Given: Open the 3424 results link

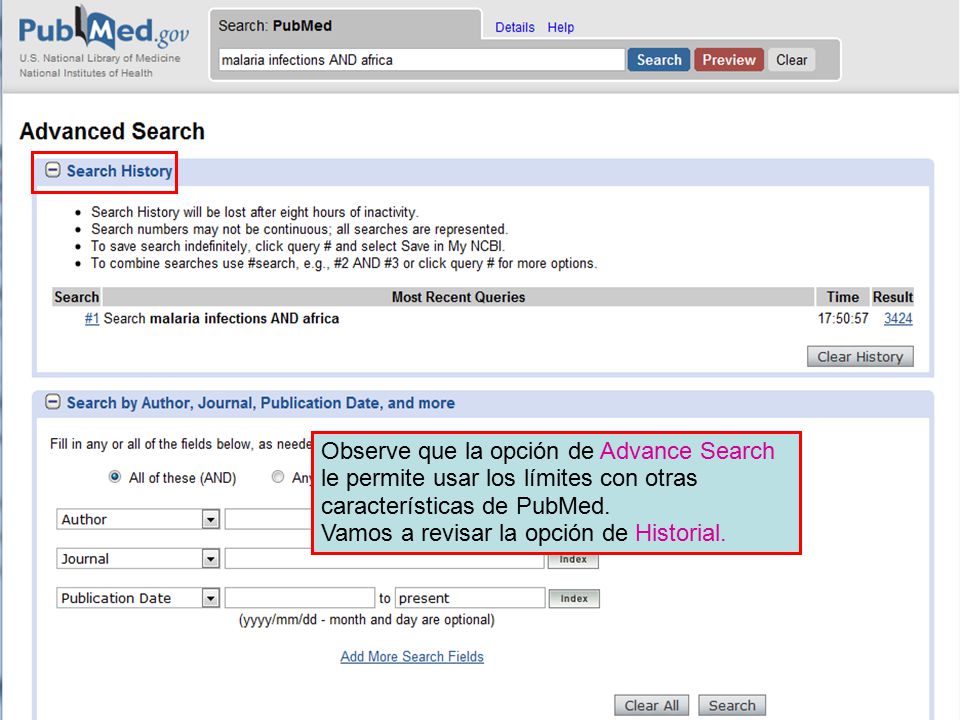Looking at the screenshot, I should point(898,318).
